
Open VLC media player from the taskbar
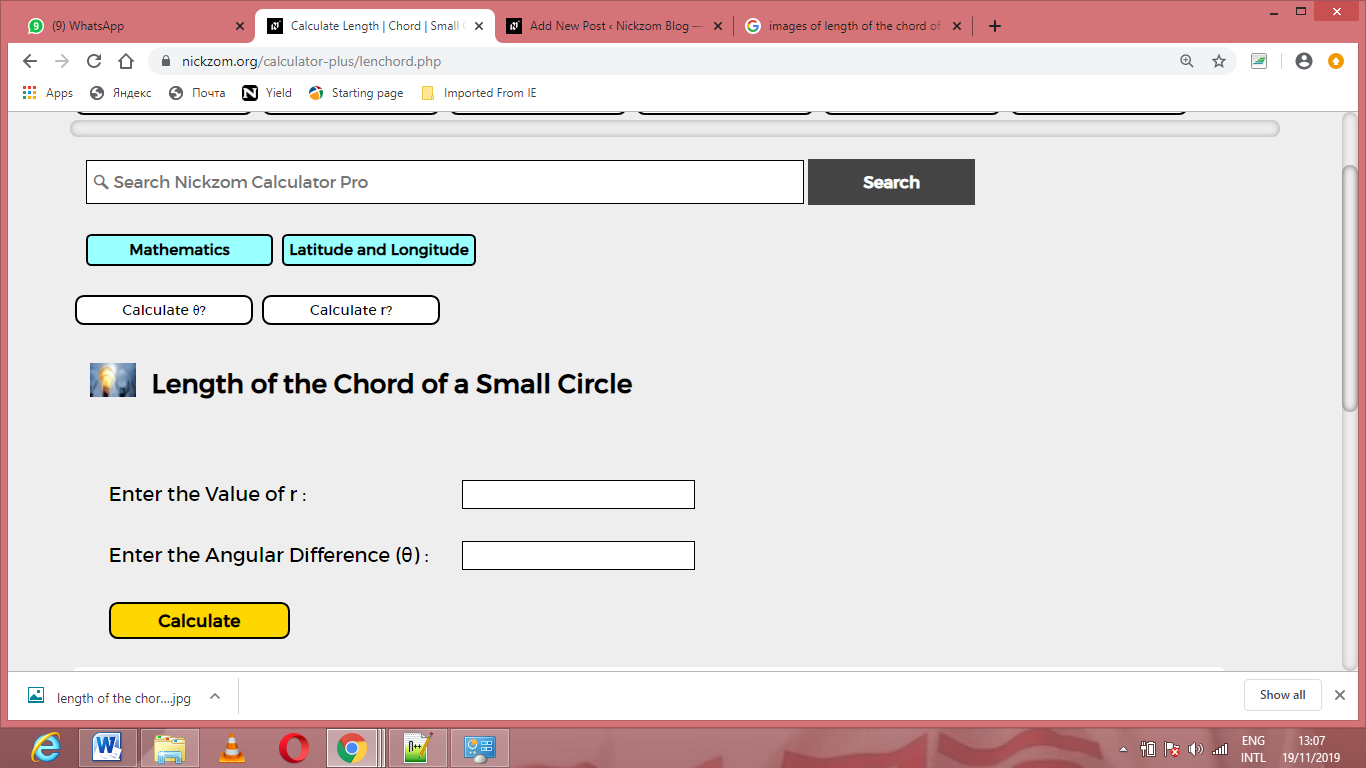click(x=232, y=747)
